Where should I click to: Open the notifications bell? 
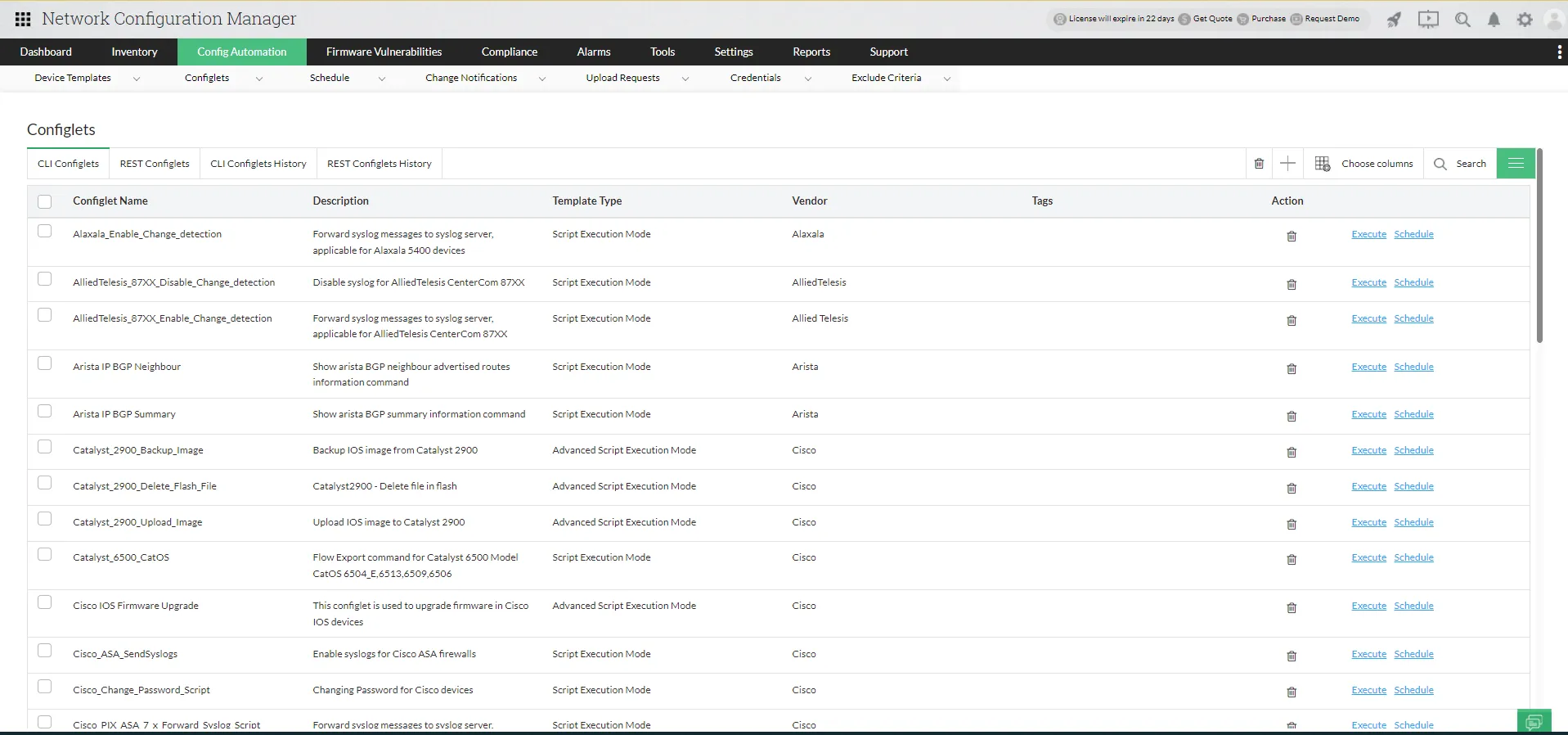click(1494, 20)
